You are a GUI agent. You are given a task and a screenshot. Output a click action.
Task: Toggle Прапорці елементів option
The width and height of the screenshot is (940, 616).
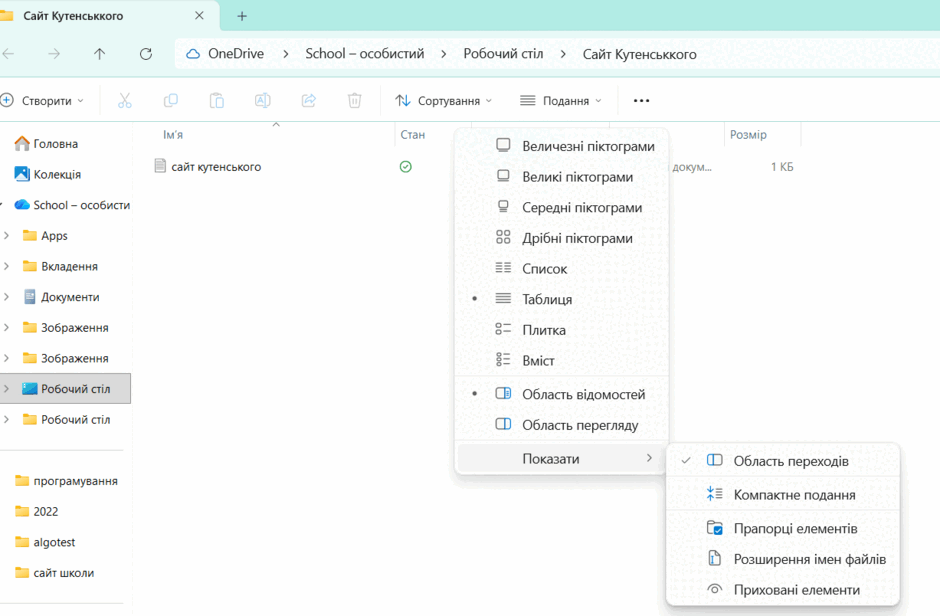point(783,529)
